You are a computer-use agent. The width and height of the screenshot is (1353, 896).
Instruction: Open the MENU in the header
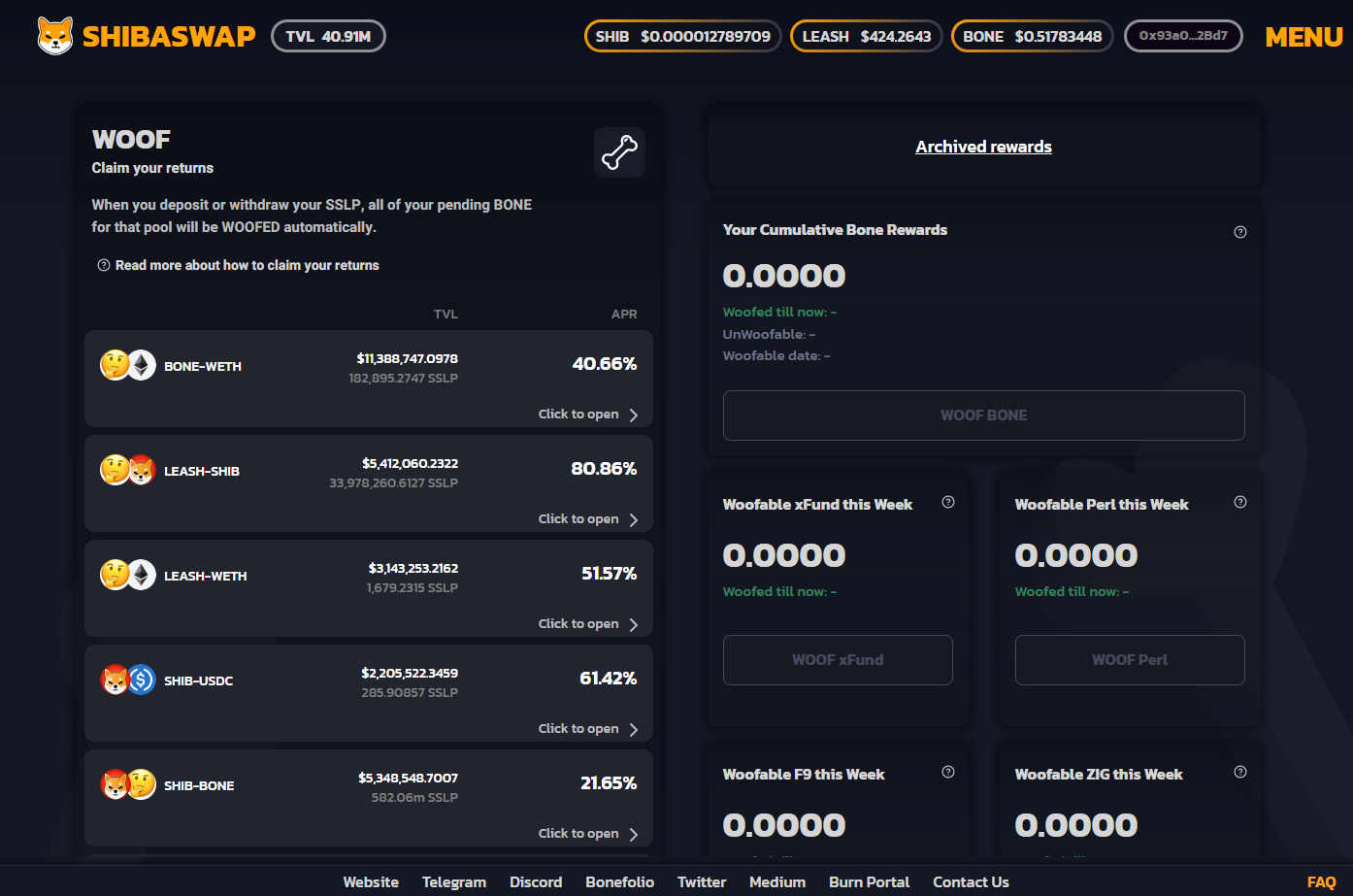[1304, 37]
